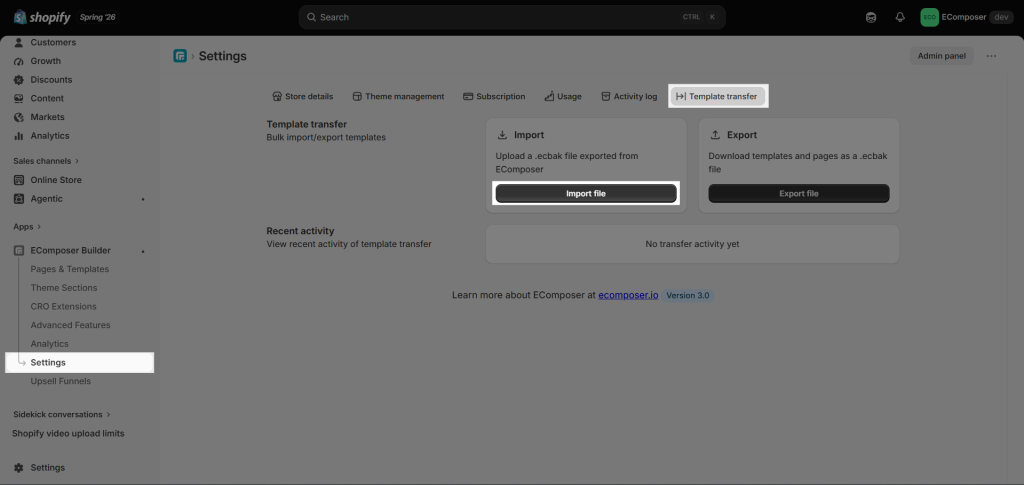Open the notifications bell

pos(900,18)
